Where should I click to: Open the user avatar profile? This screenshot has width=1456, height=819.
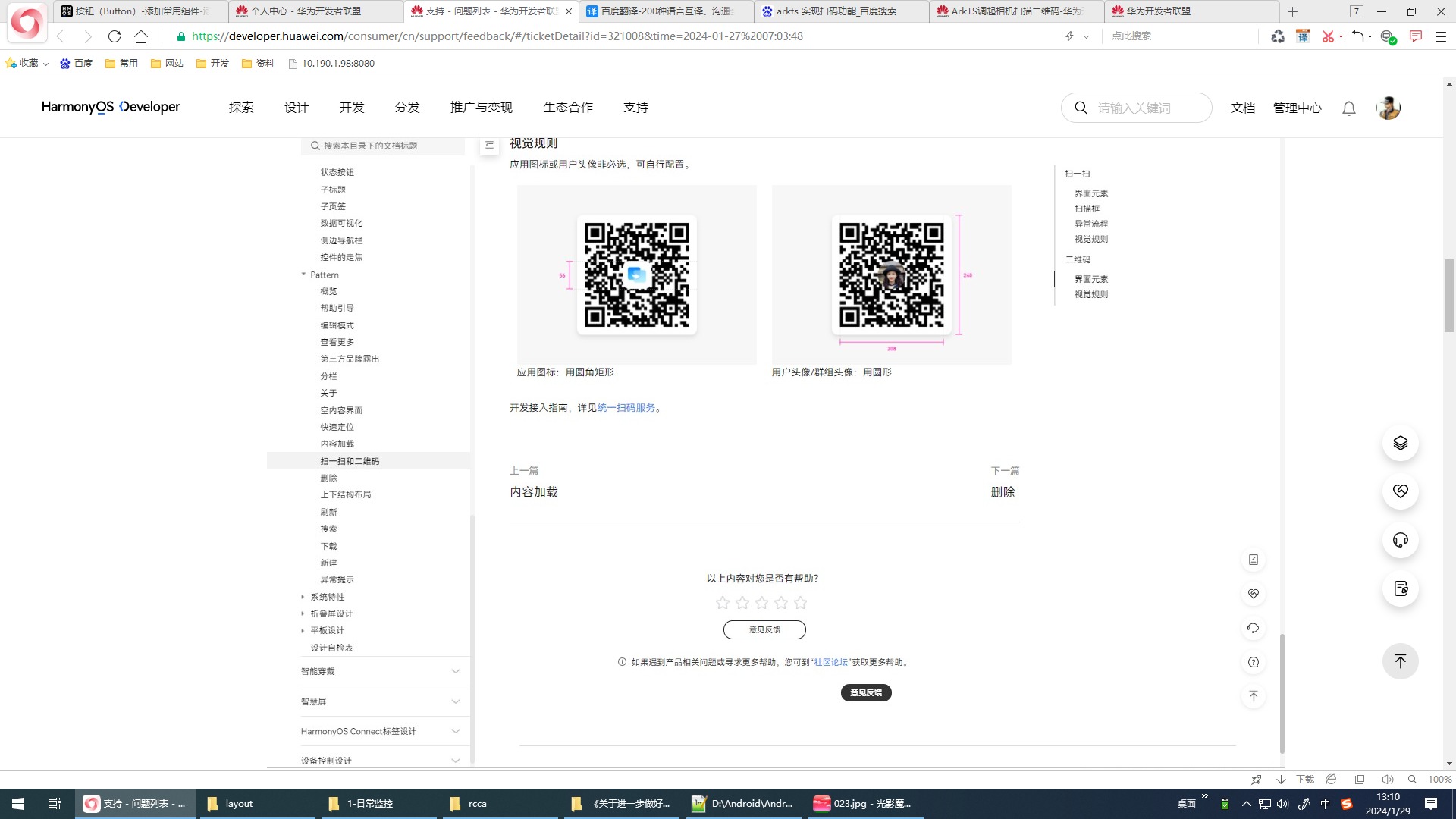[x=1389, y=108]
